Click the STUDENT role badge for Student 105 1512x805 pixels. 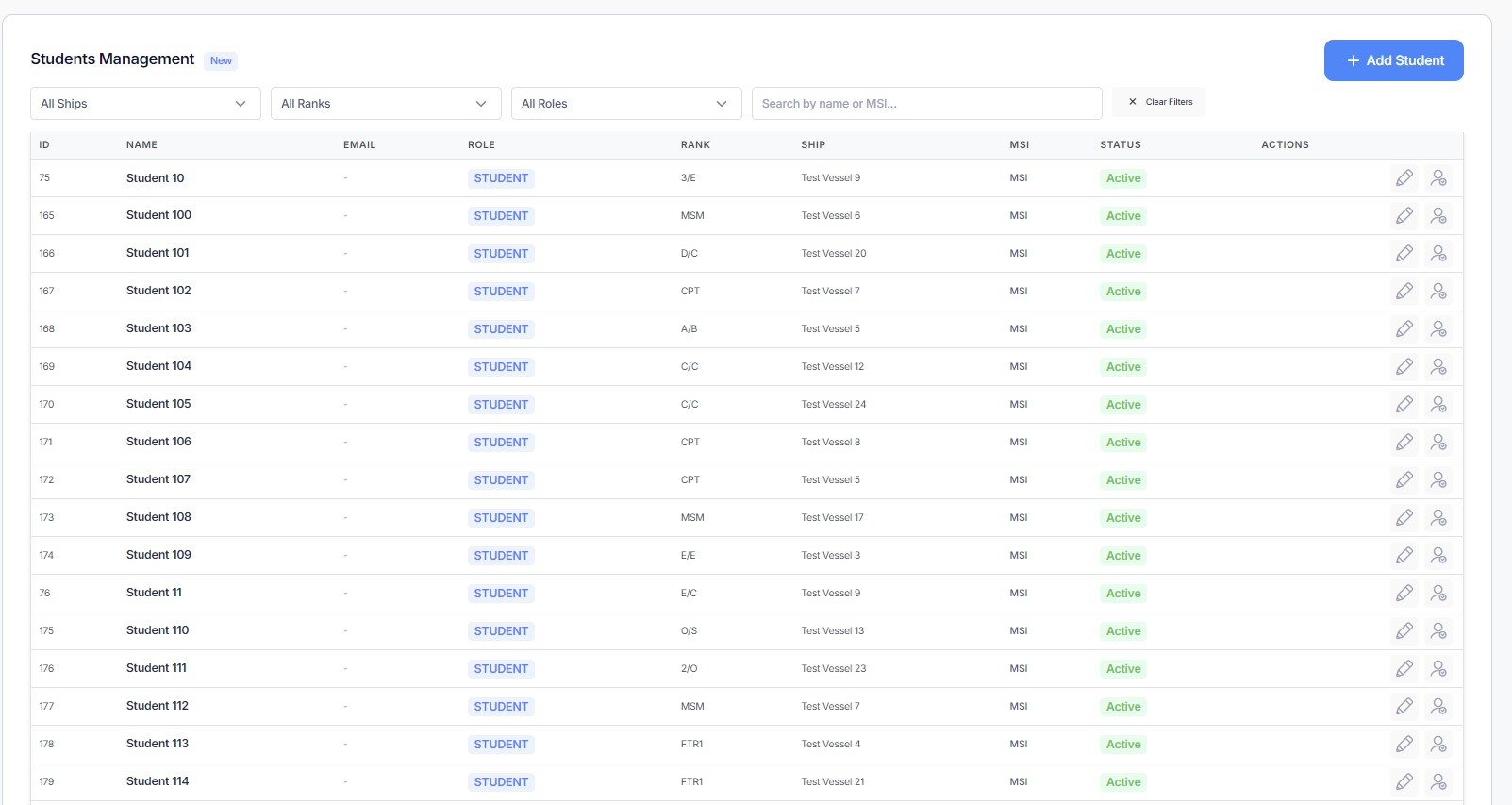[501, 405]
